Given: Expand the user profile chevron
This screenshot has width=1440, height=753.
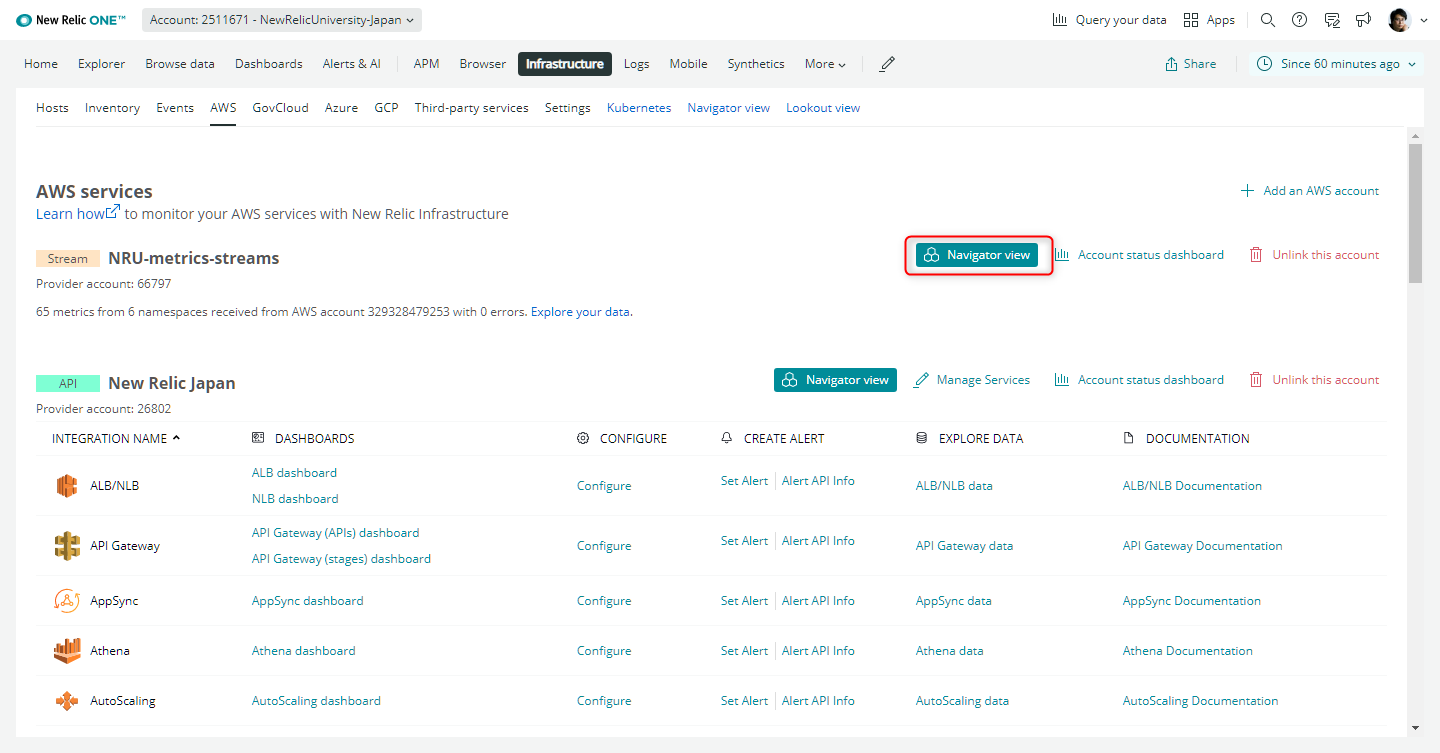Looking at the screenshot, I should (x=1424, y=21).
